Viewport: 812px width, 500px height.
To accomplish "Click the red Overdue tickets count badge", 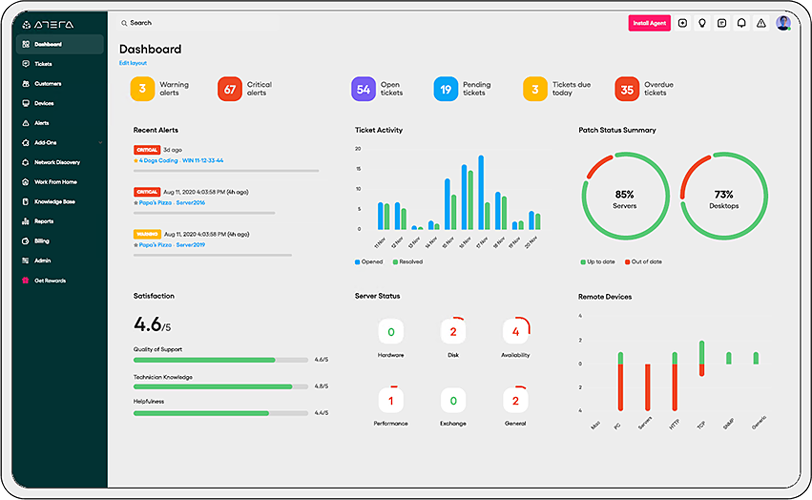I will pyautogui.click(x=627, y=89).
